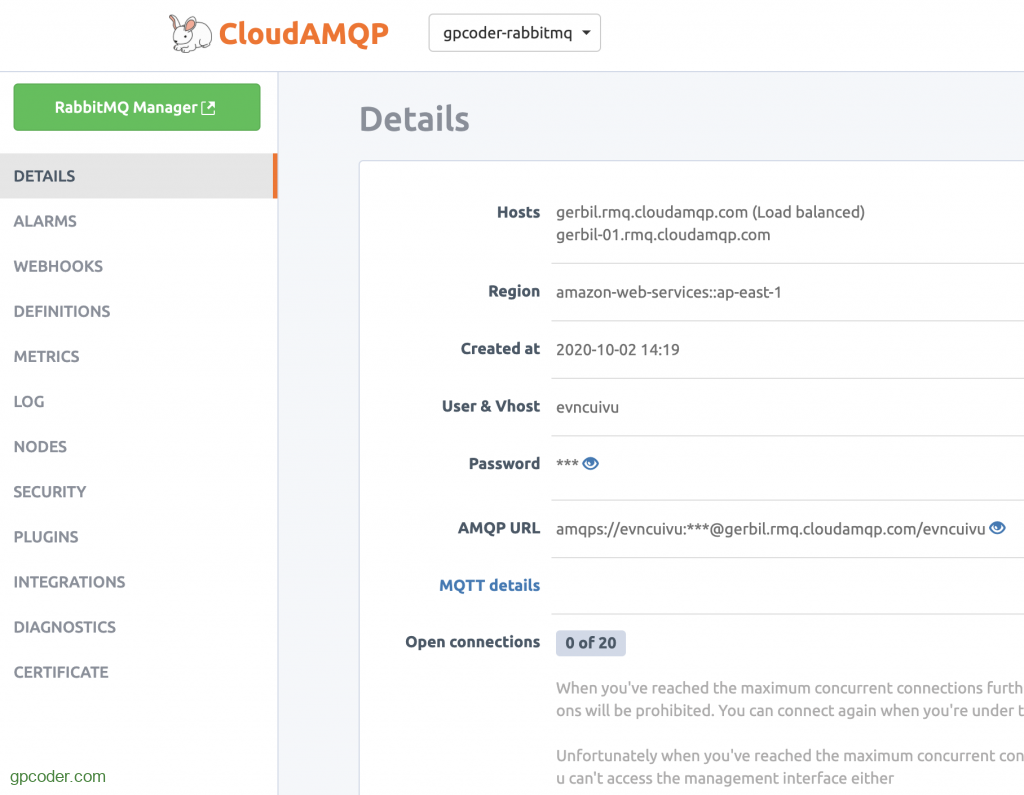Screen dimensions: 1024x795
Task: Expand the MQTT details link
Action: coord(489,585)
